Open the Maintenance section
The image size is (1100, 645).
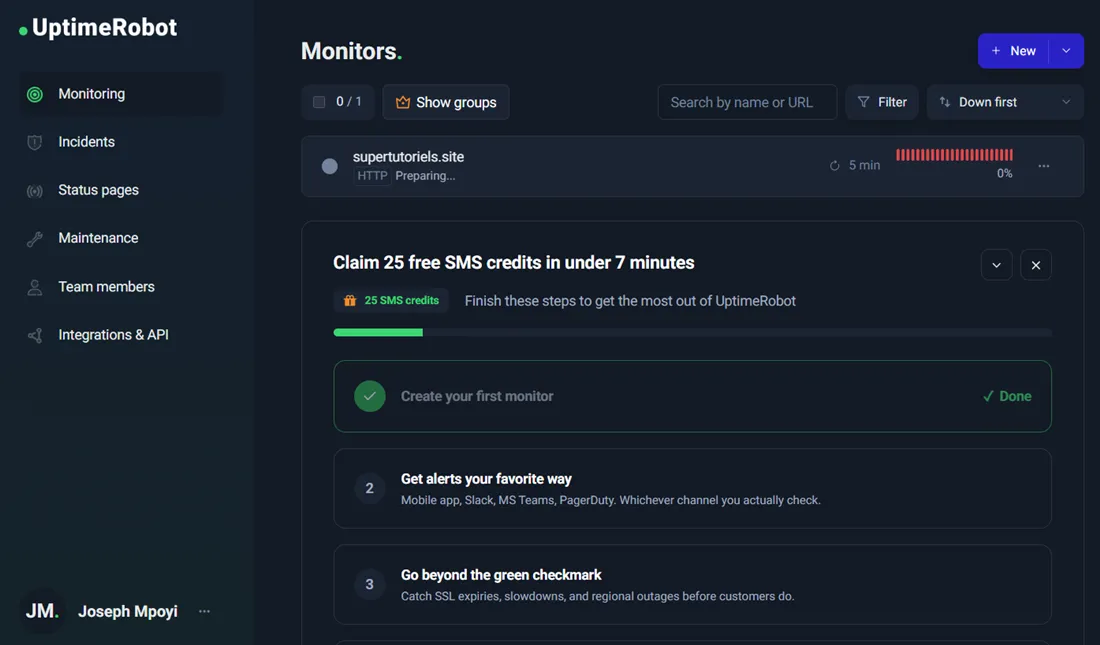(x=98, y=238)
